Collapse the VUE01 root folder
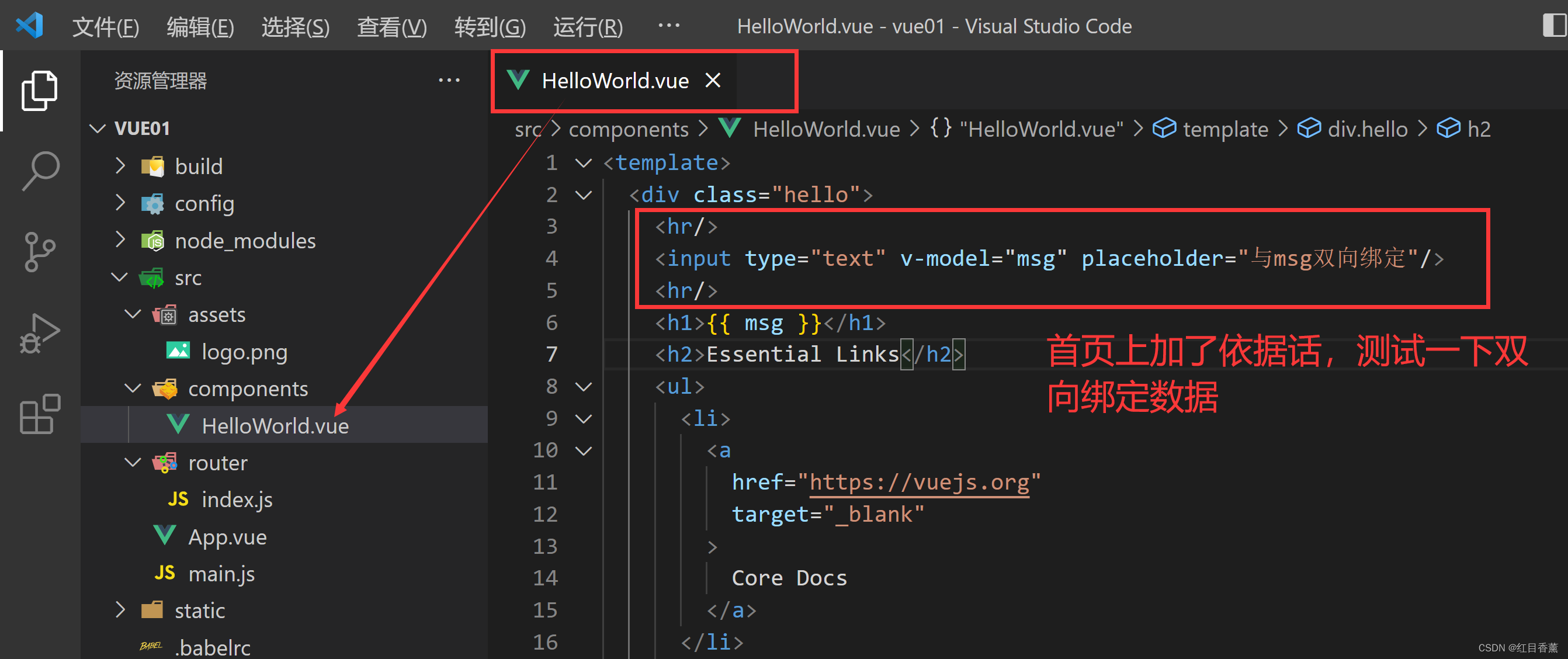Viewport: 1568px width, 659px height. [x=98, y=129]
